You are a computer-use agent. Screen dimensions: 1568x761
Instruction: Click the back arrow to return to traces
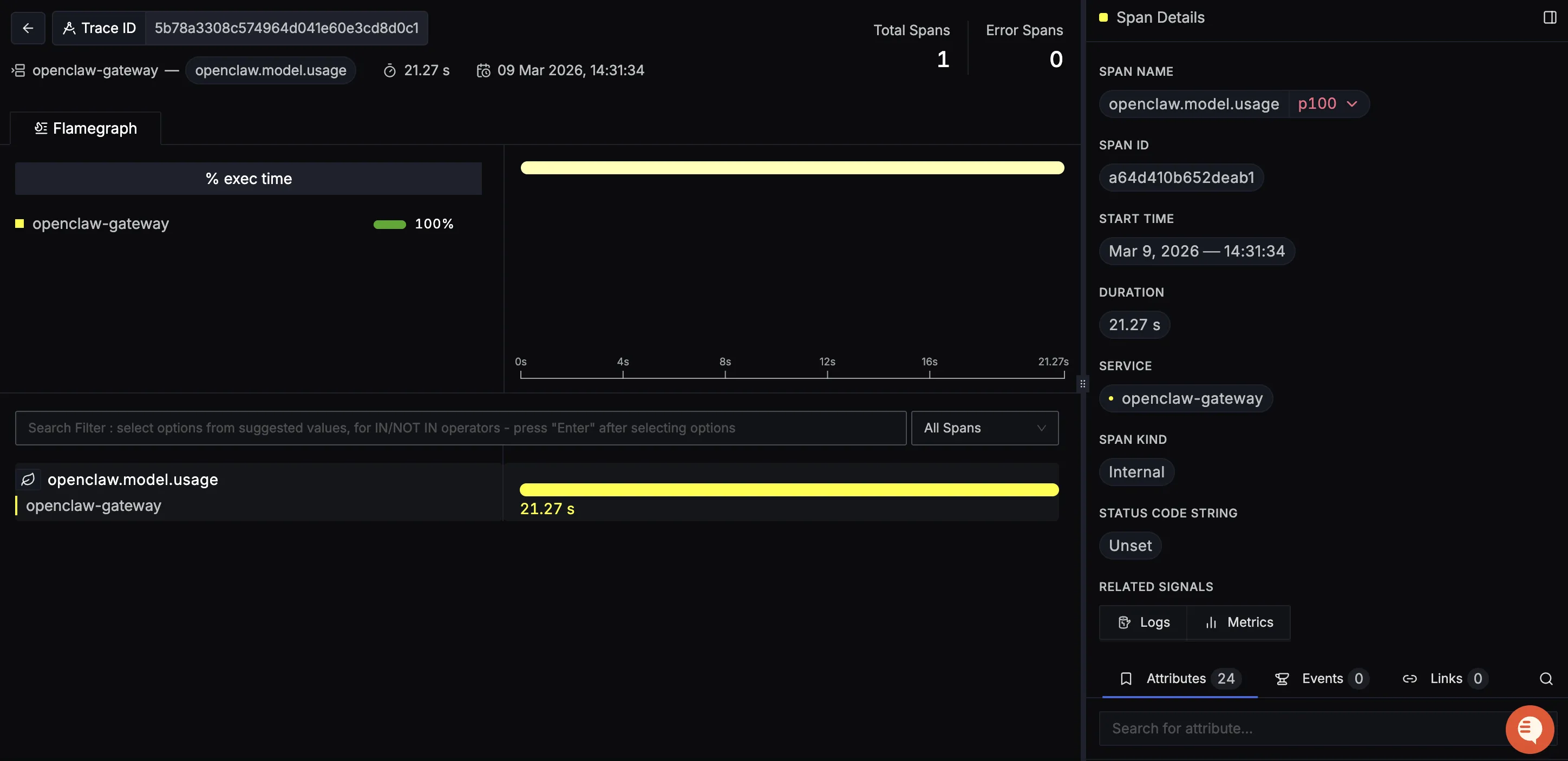[x=28, y=28]
